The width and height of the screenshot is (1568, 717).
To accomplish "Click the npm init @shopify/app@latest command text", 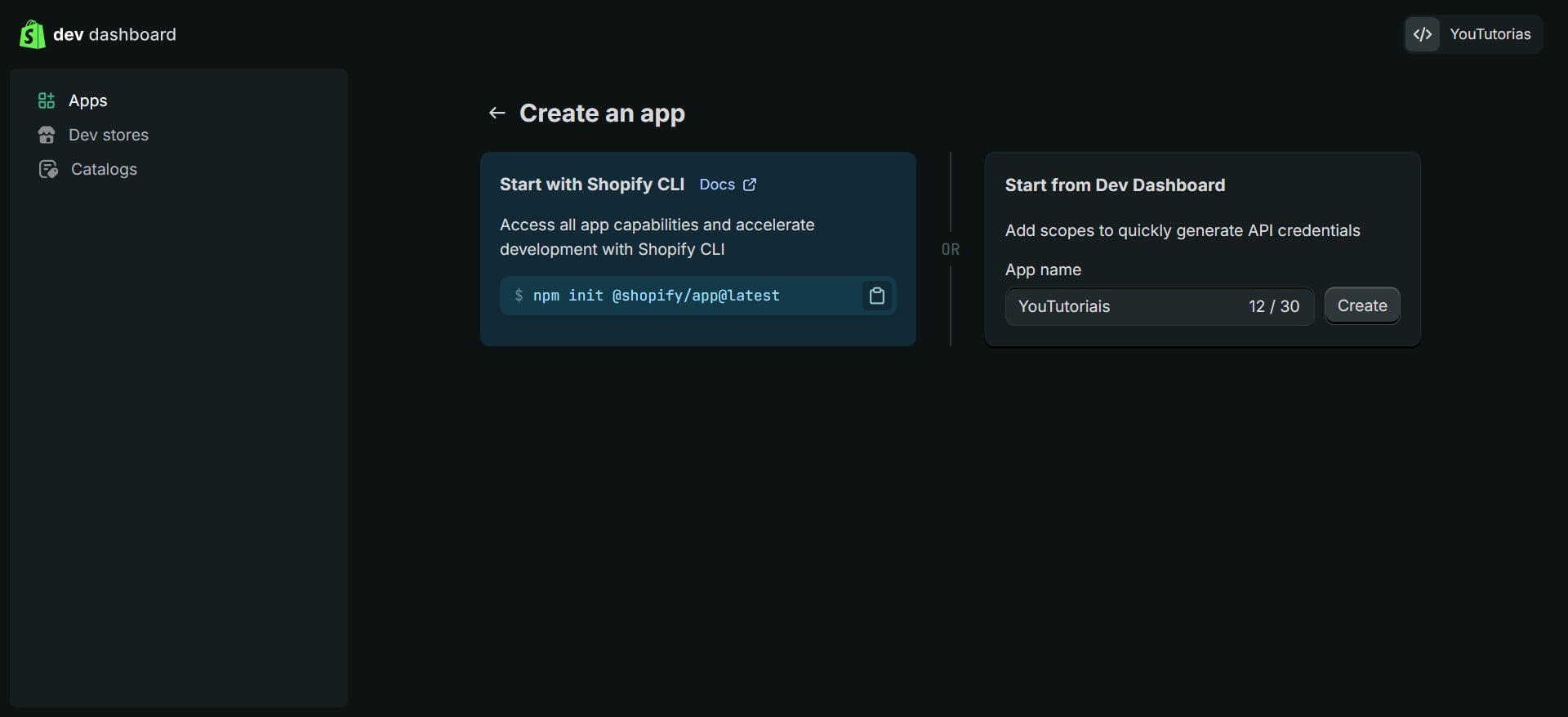I will [x=657, y=296].
